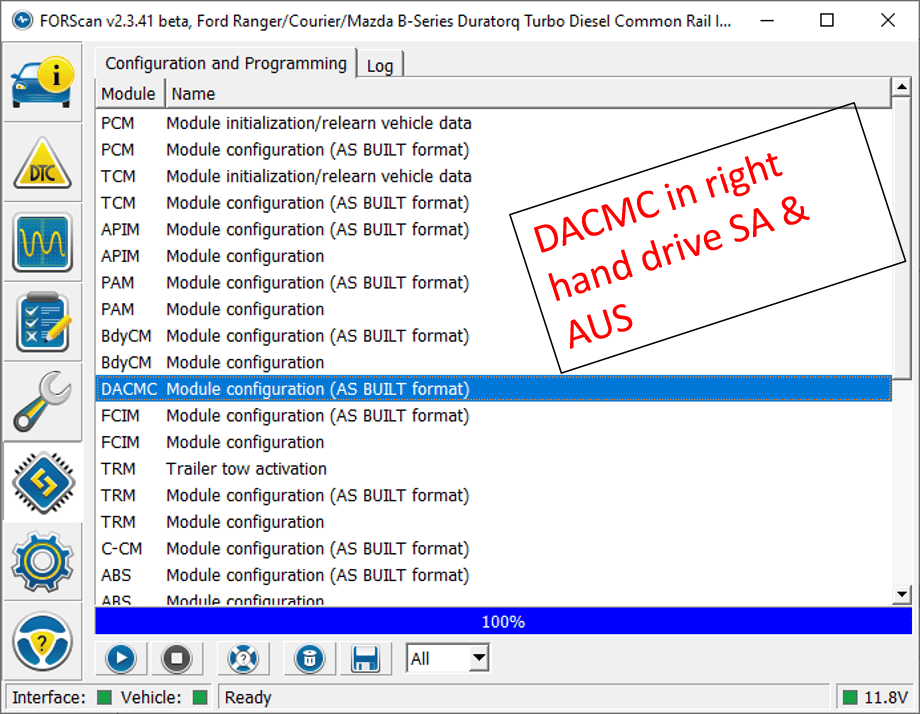The width and height of the screenshot is (920, 714).
Task: Sort by the Name column header
Action: [x=528, y=94]
